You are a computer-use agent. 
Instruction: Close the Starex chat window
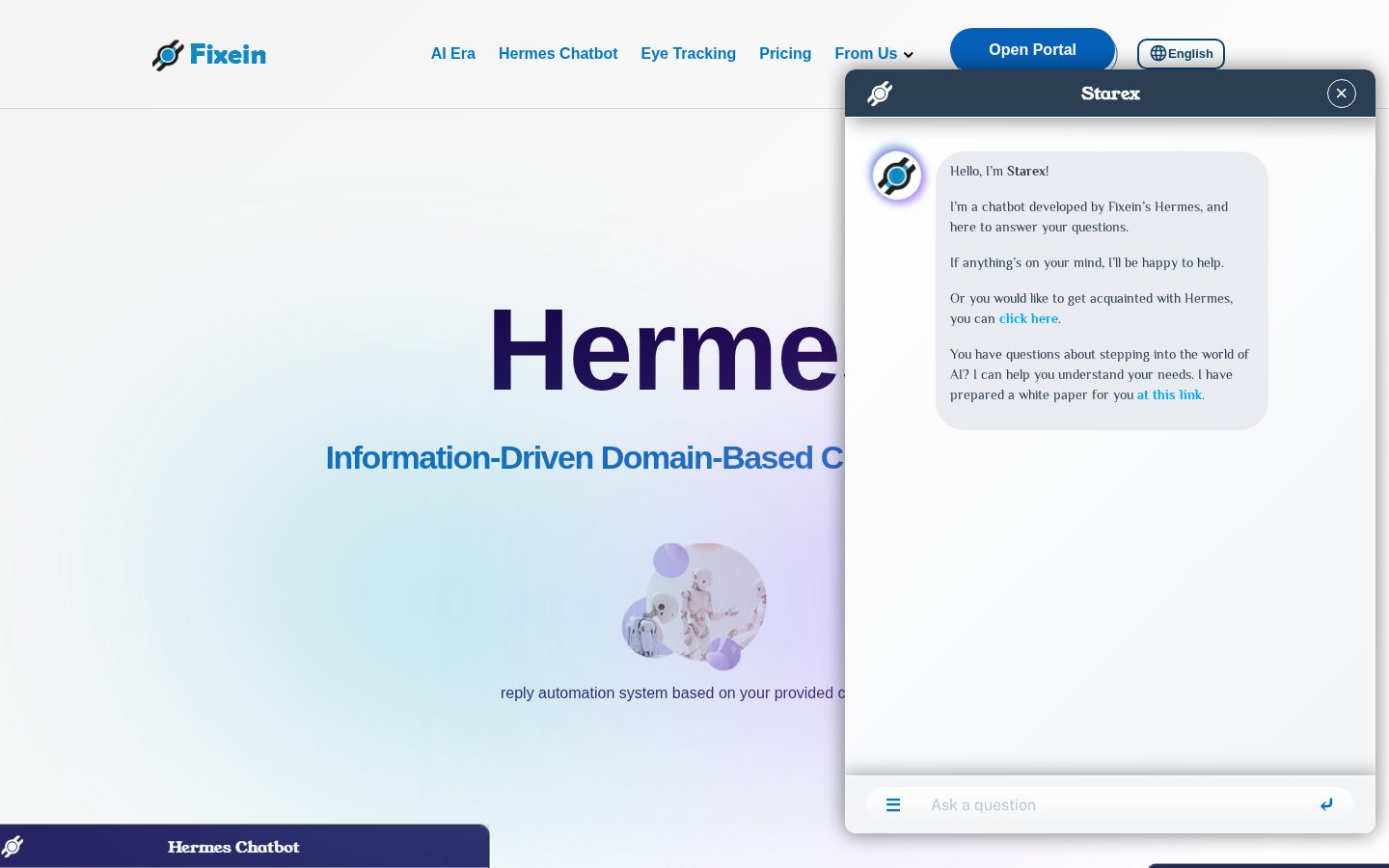1342,94
